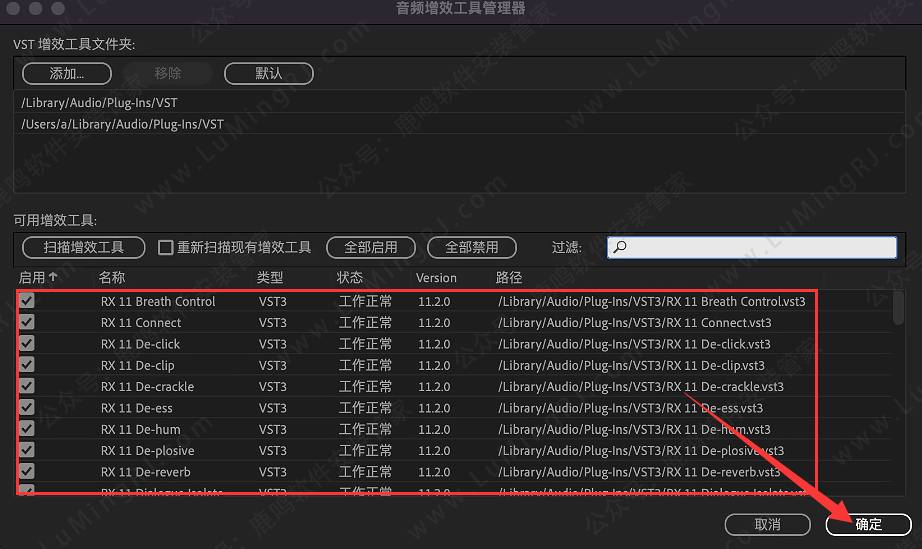Click the 全部启用 button
922x549 pixels.
coord(371,247)
